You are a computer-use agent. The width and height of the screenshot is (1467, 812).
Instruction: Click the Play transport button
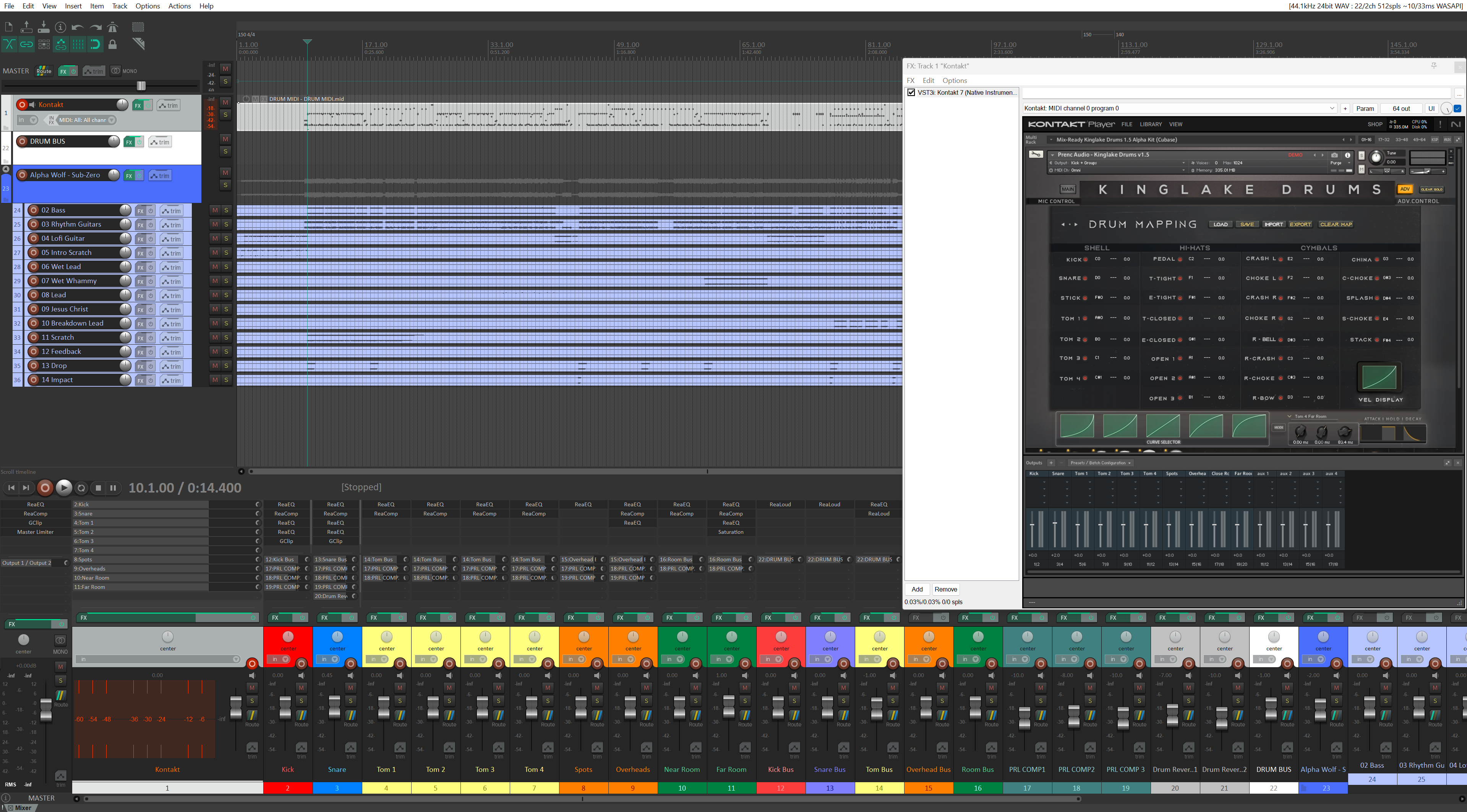click(x=64, y=488)
